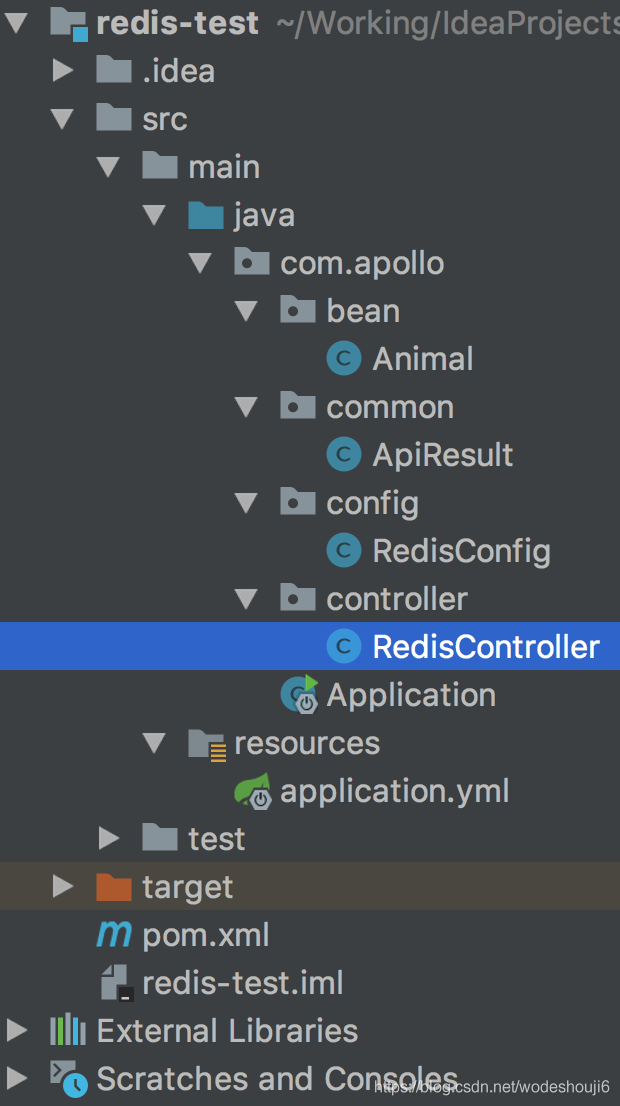Collapse the resources folder
Viewport: 620px width, 1106px height.
(154, 743)
